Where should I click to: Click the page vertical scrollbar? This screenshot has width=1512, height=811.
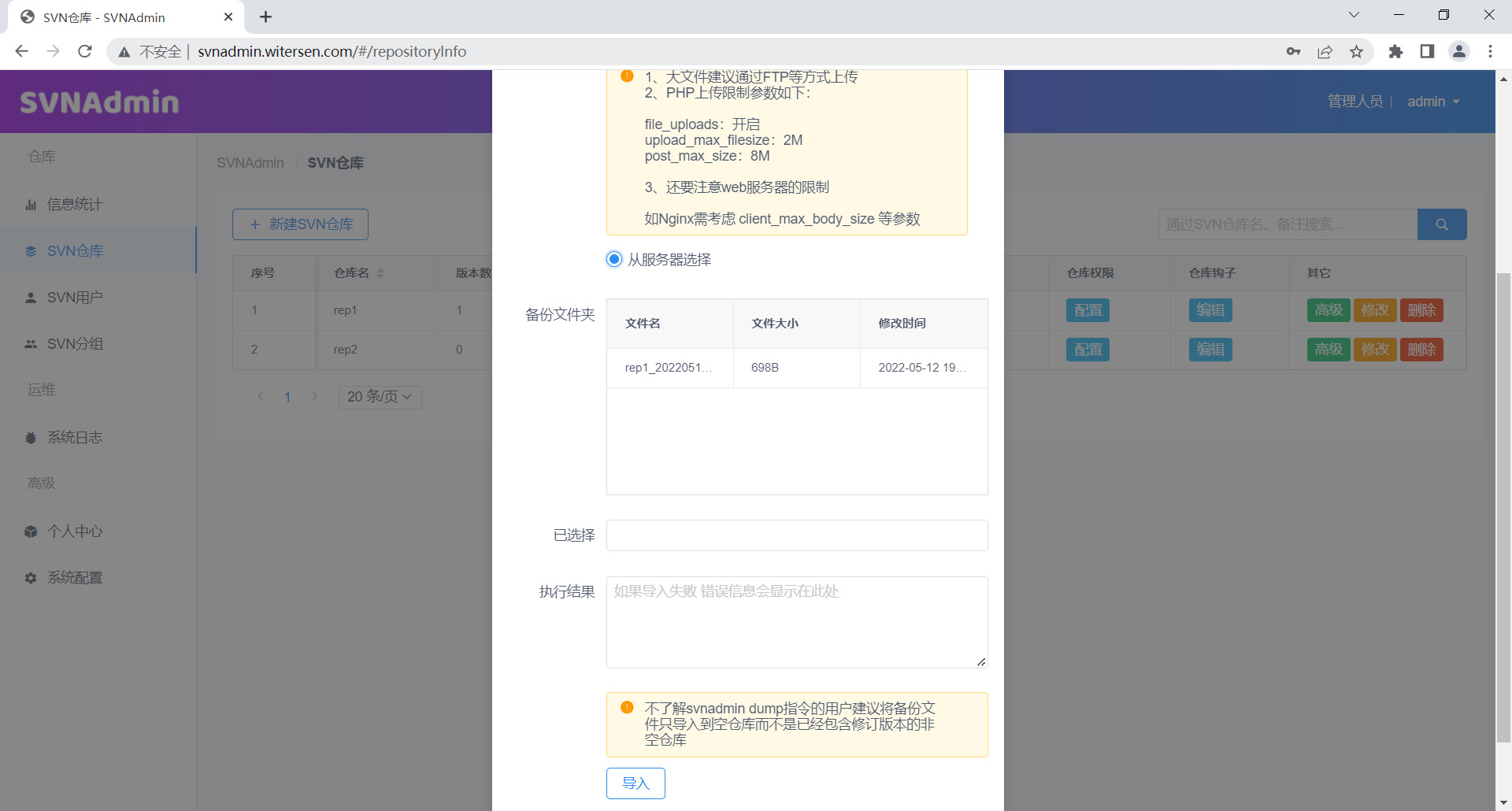point(1503,507)
